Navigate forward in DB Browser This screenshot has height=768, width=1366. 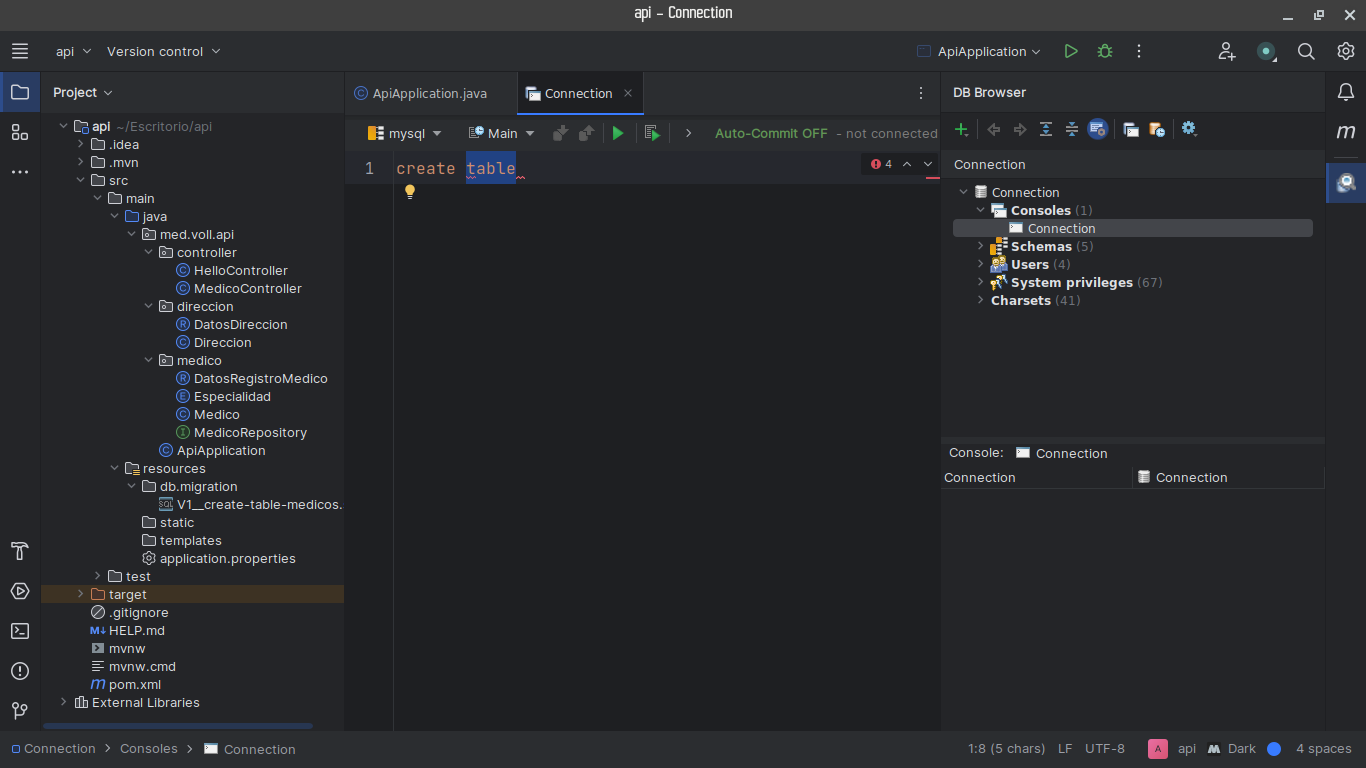tap(1020, 129)
